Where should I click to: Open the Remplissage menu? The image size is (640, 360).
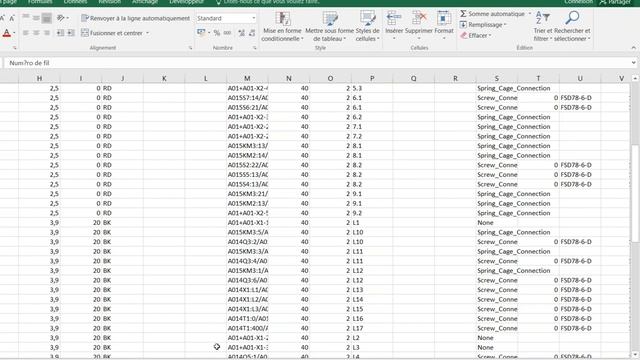pyautogui.click(x=483, y=24)
